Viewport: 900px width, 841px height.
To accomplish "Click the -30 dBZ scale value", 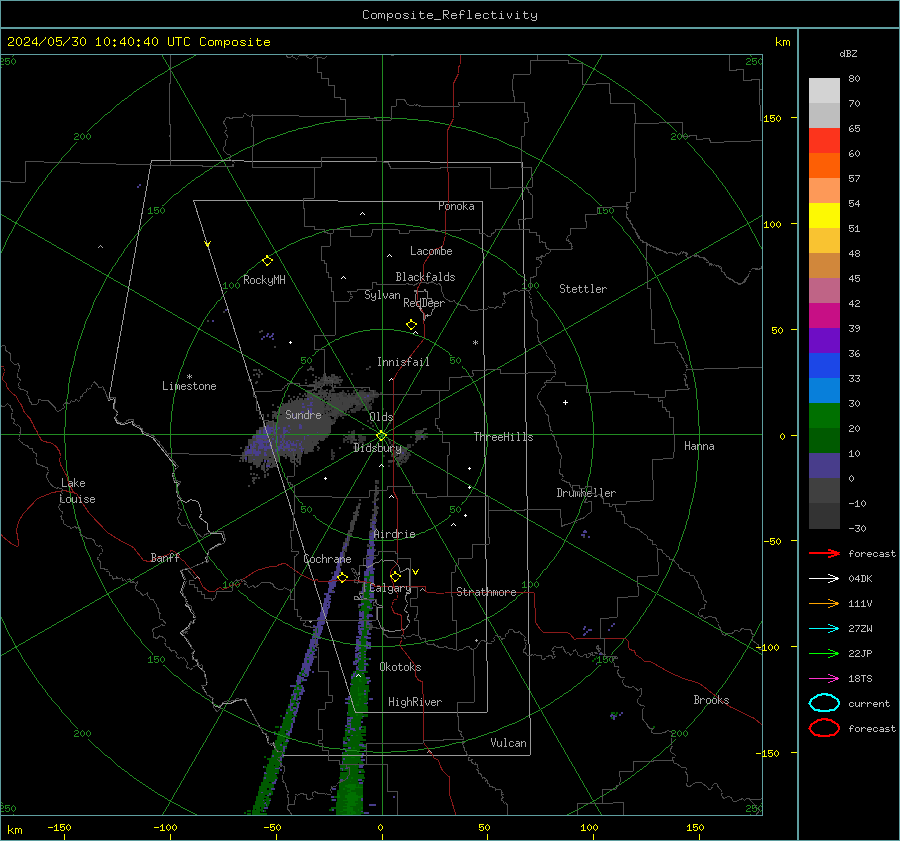I will [857, 528].
